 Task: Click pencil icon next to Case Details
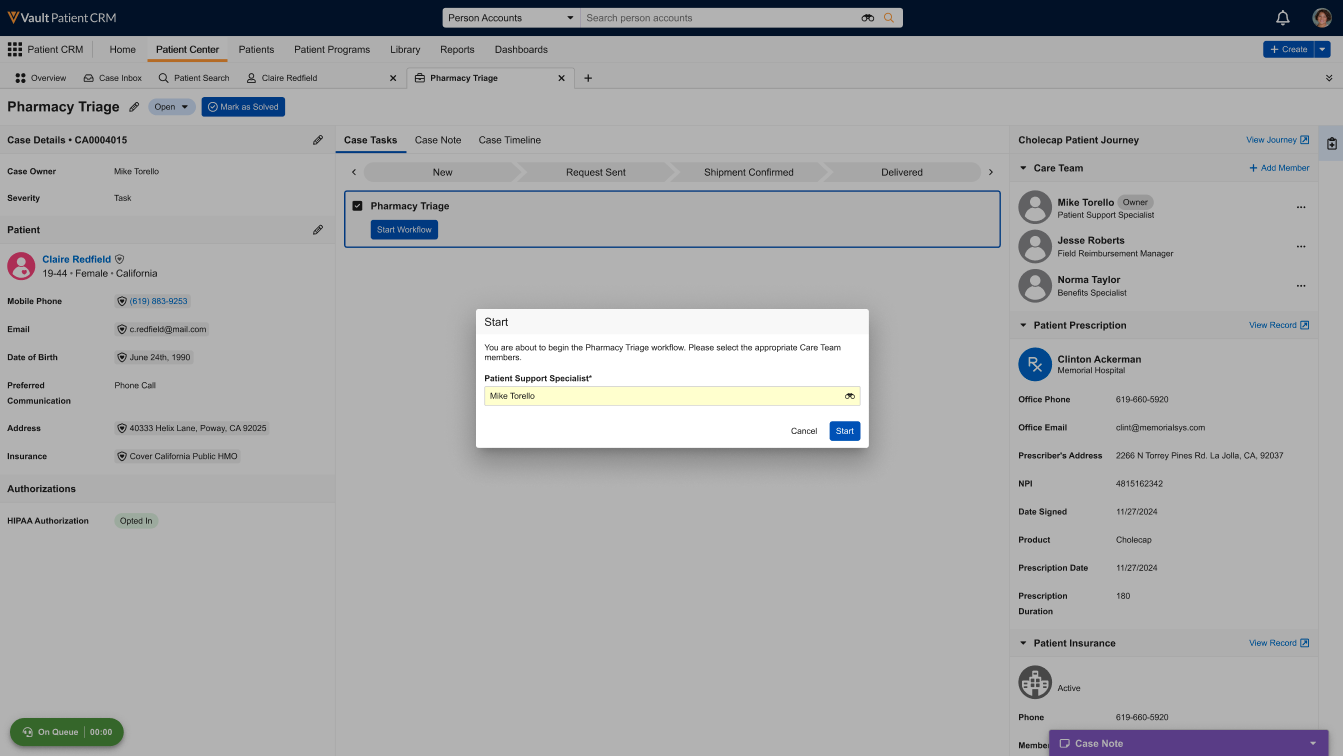pyautogui.click(x=318, y=140)
